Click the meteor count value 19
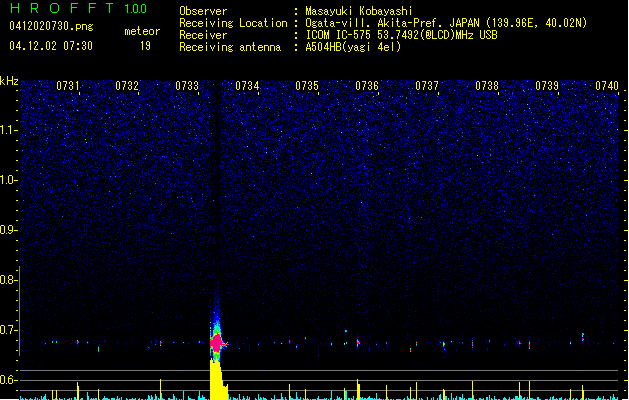 coord(145,46)
